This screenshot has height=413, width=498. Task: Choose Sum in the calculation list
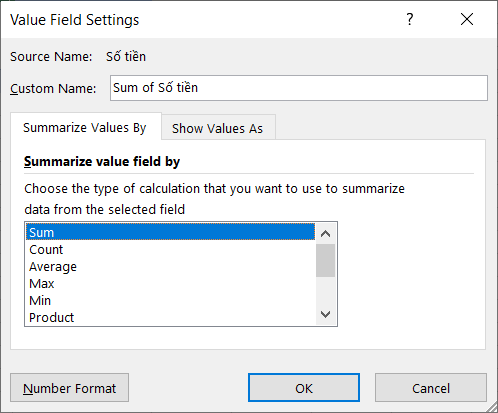click(x=170, y=232)
